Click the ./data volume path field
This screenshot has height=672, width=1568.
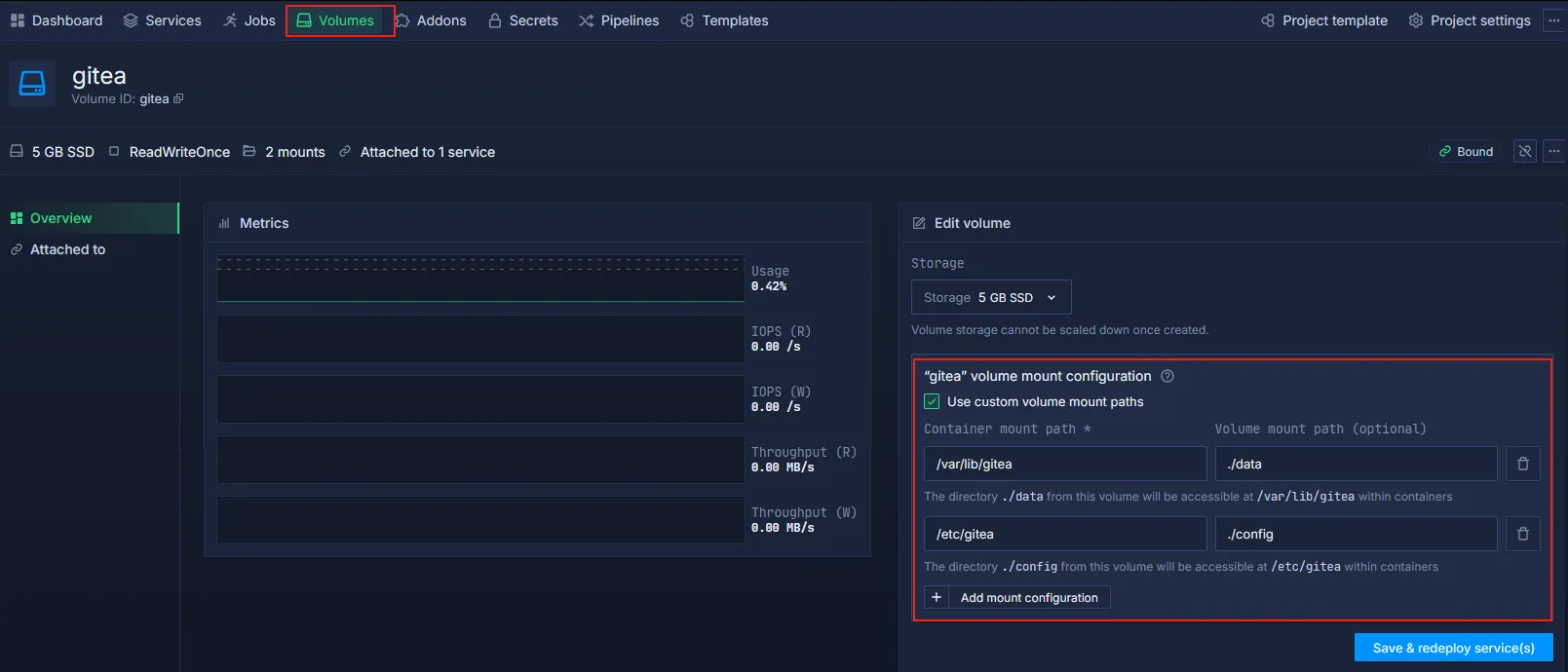pos(1356,464)
